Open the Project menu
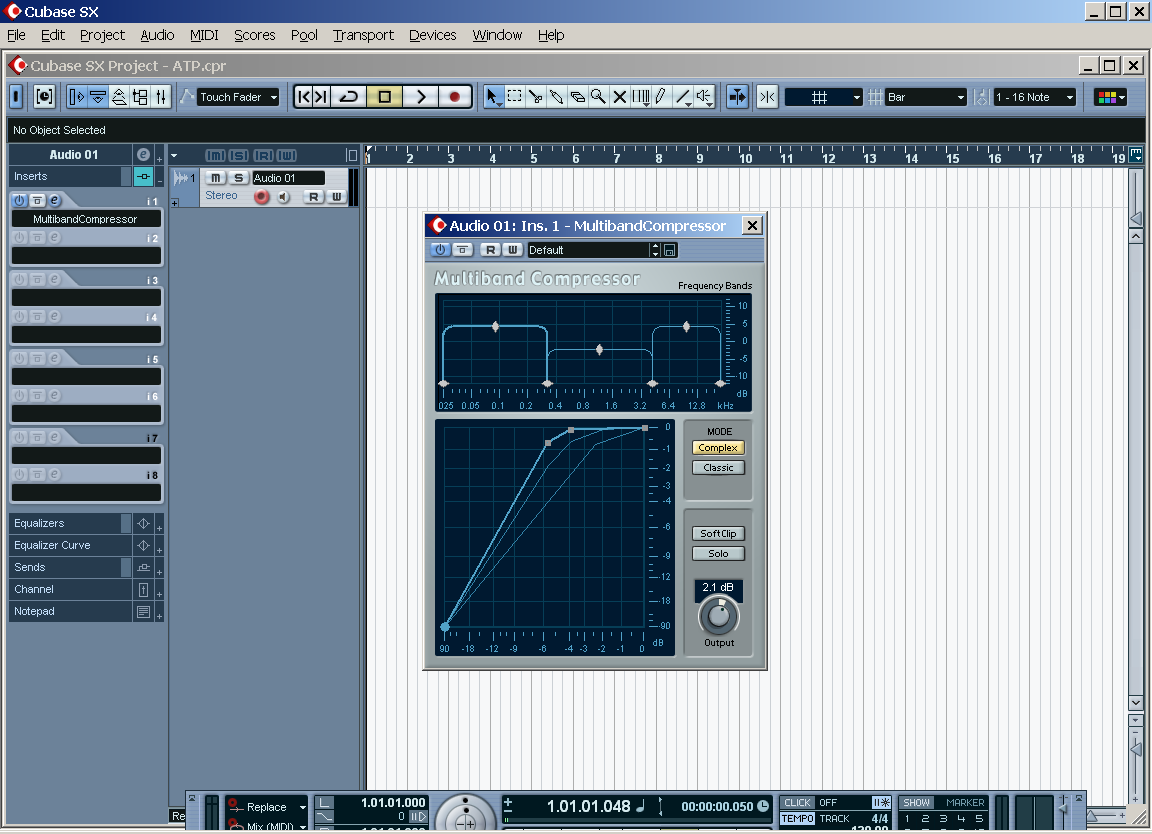The height and width of the screenshot is (834, 1152). (x=102, y=35)
